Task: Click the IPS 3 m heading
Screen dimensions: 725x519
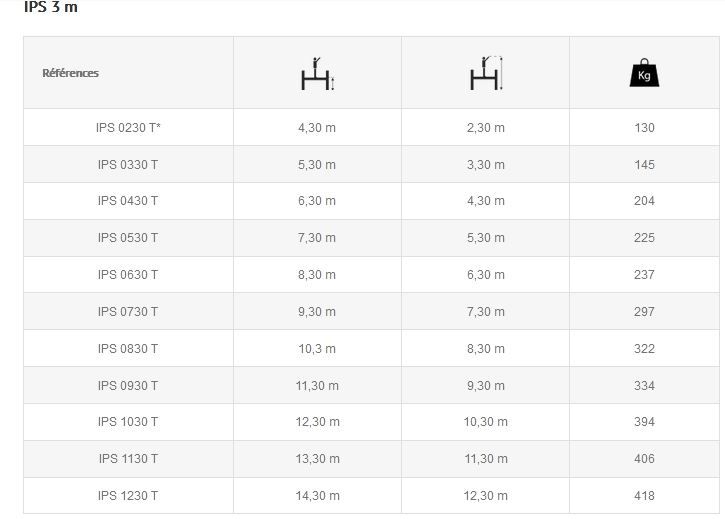Action: coord(50,7)
